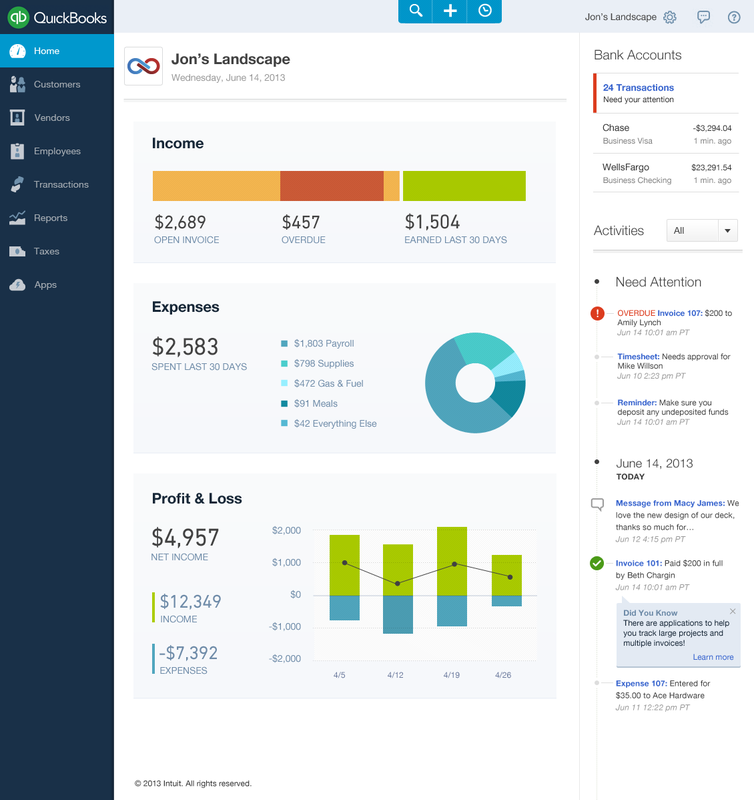Image resolution: width=754 pixels, height=800 pixels.
Task: Open Message from Macy James
Action: click(670, 503)
